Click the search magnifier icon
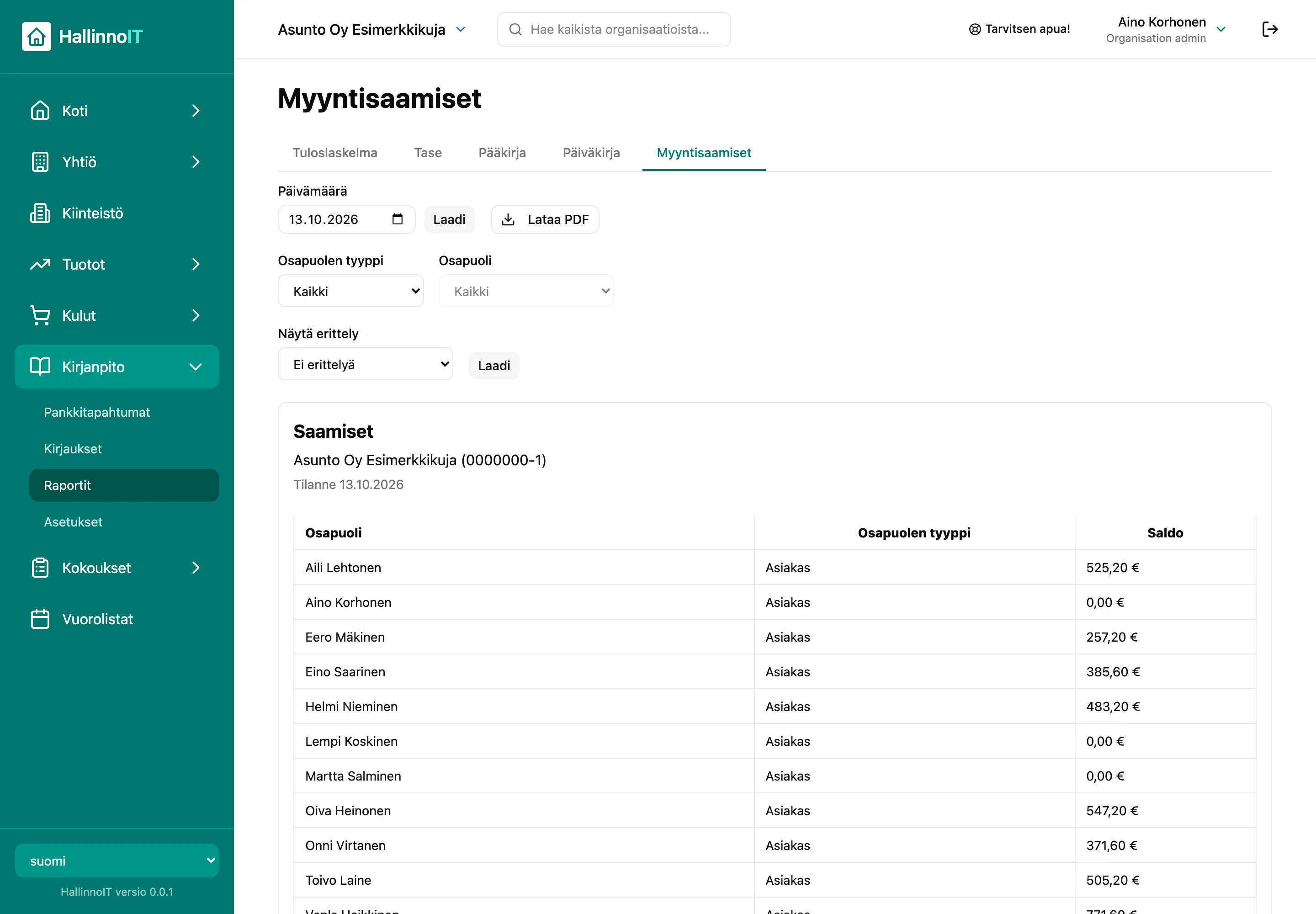1316x914 pixels. pos(515,29)
